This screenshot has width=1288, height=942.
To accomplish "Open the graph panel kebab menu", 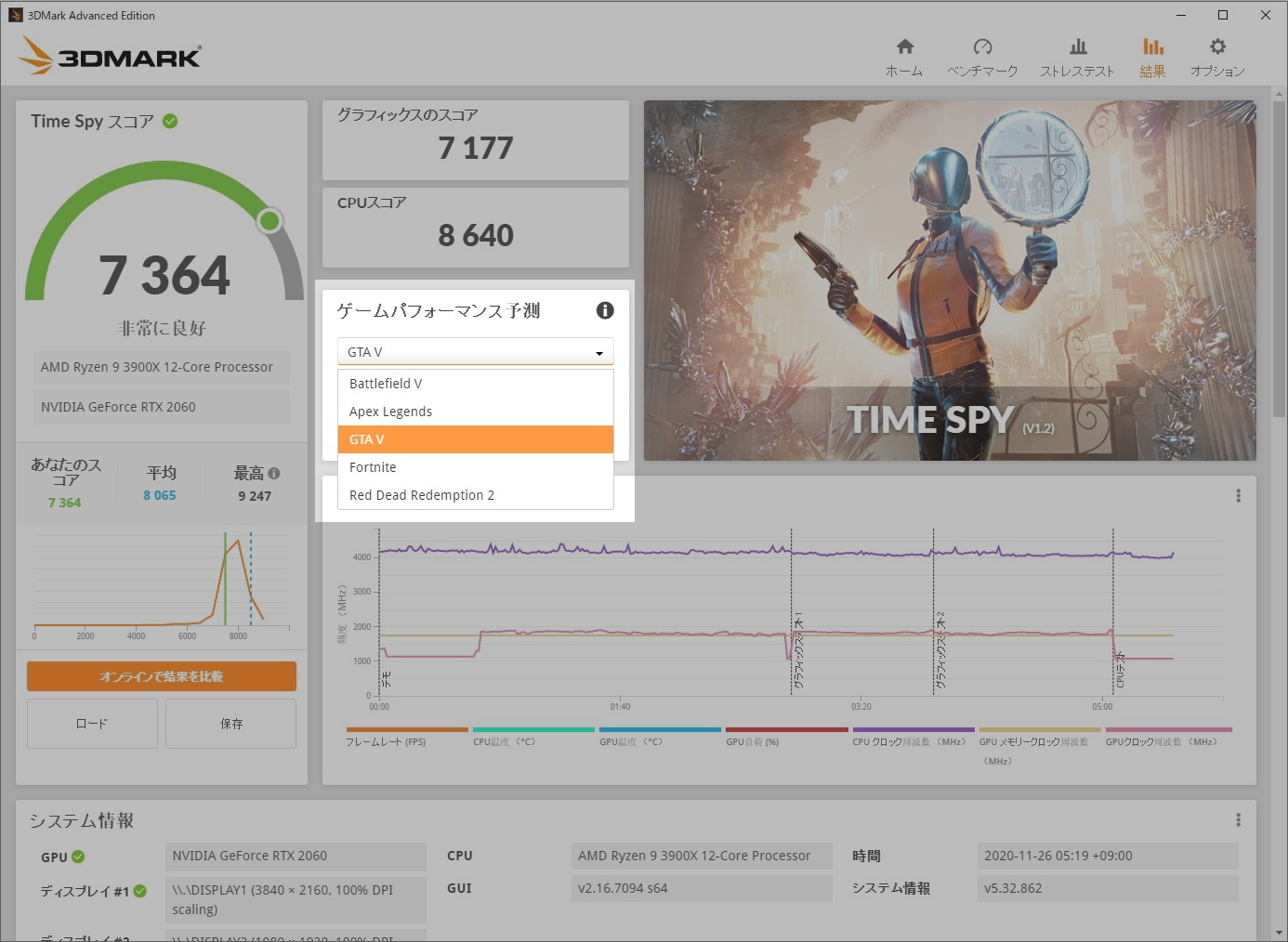I will point(1238,496).
